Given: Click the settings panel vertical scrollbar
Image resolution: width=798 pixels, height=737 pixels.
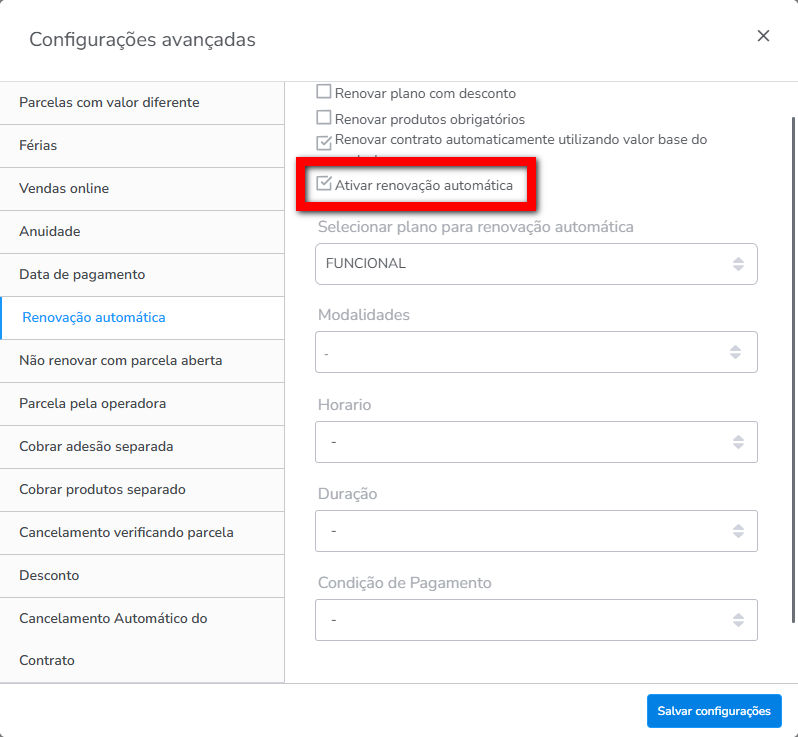Looking at the screenshot, I should [x=792, y=300].
